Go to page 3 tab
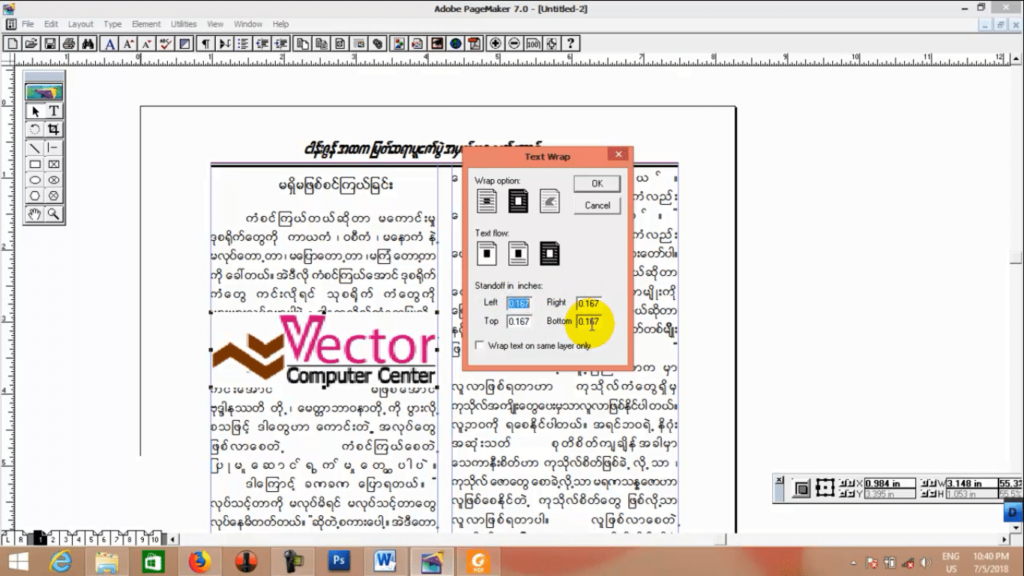 click(66, 539)
